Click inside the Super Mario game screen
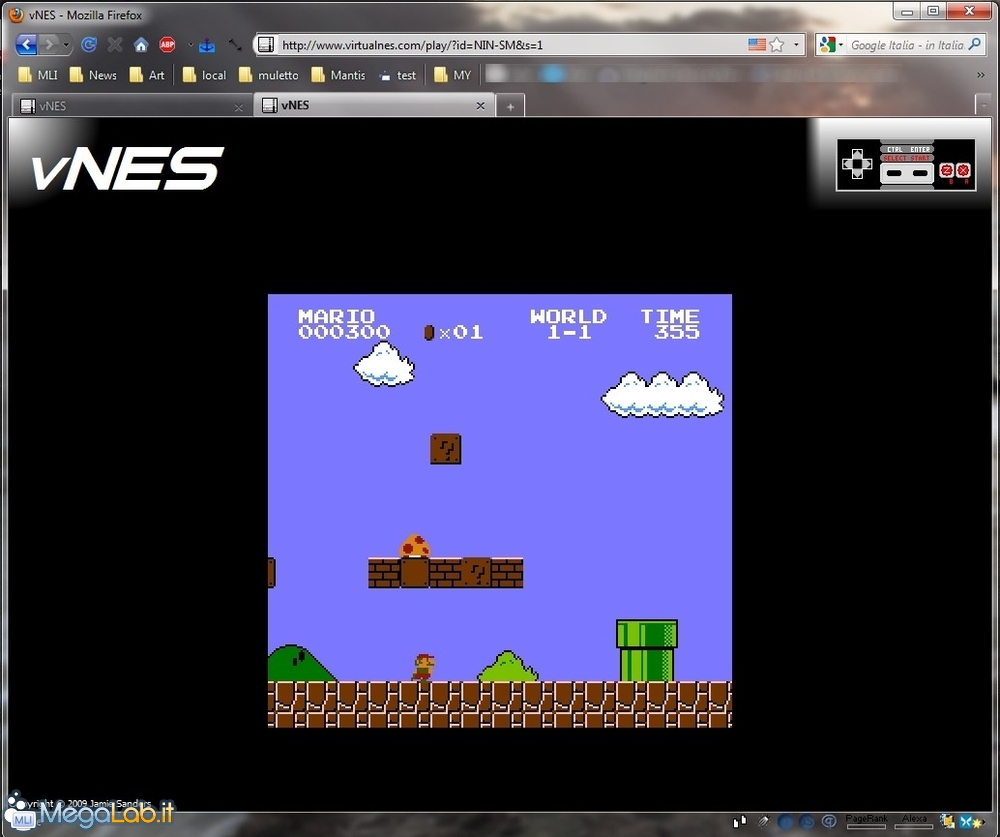The width and height of the screenshot is (1000, 837). coord(500,510)
